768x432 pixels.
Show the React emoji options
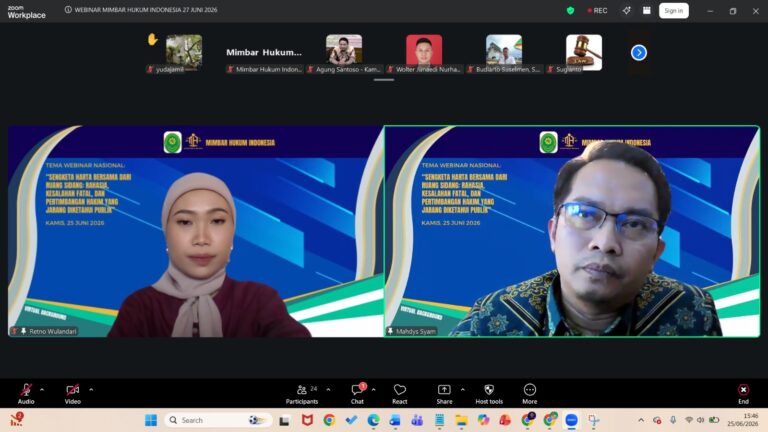pos(400,393)
